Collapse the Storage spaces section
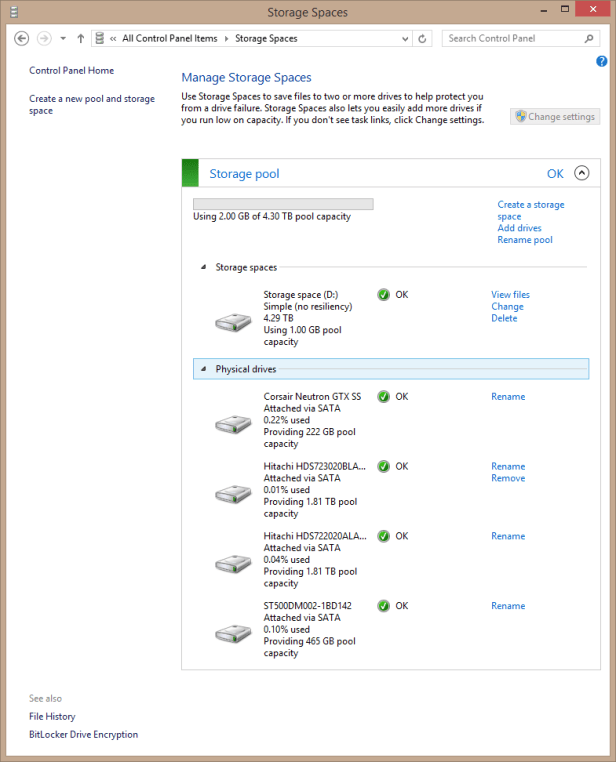This screenshot has width=616, height=762. point(205,268)
